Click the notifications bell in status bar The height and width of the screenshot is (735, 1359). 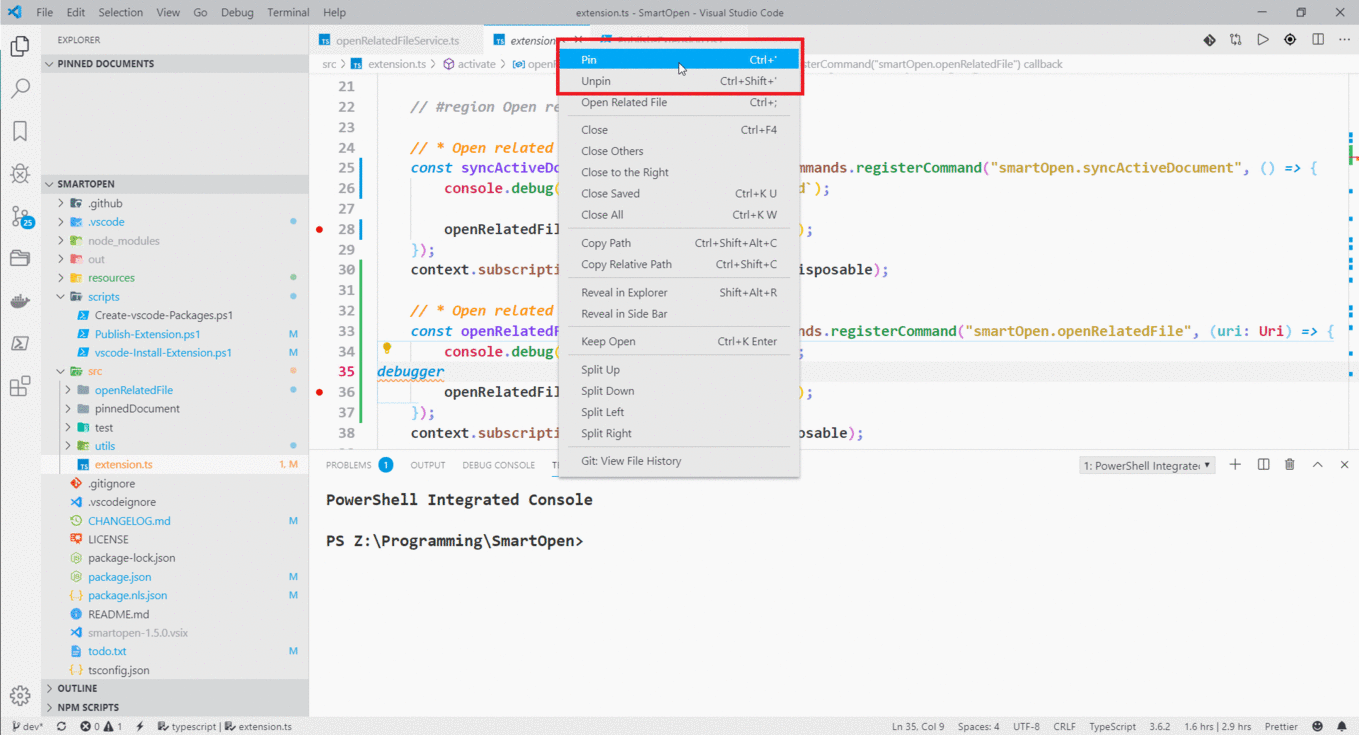tap(1343, 727)
